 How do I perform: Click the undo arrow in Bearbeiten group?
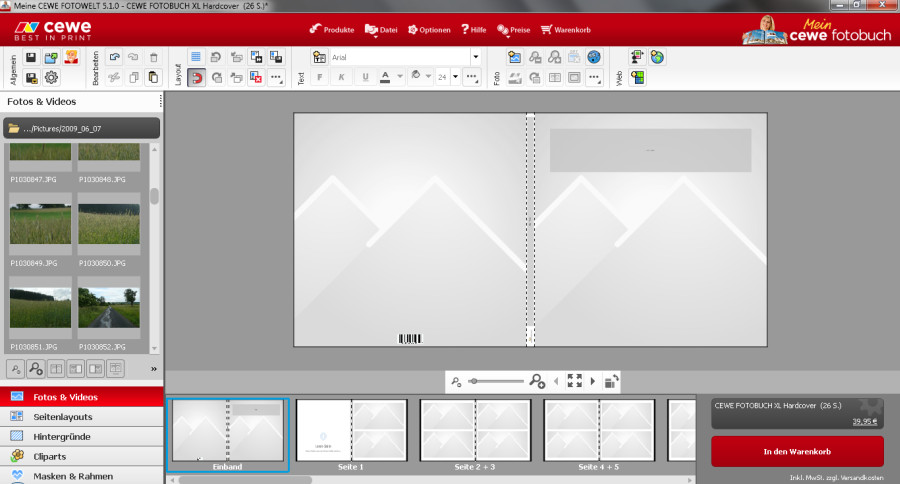tap(114, 58)
